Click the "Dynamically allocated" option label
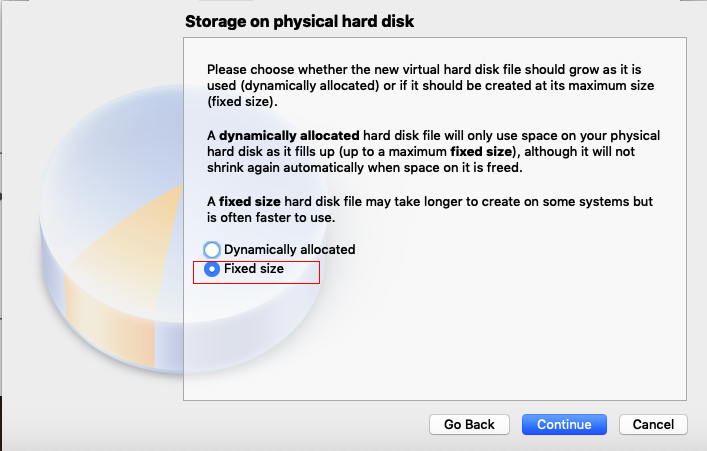This screenshot has height=451, width=707. (289, 250)
